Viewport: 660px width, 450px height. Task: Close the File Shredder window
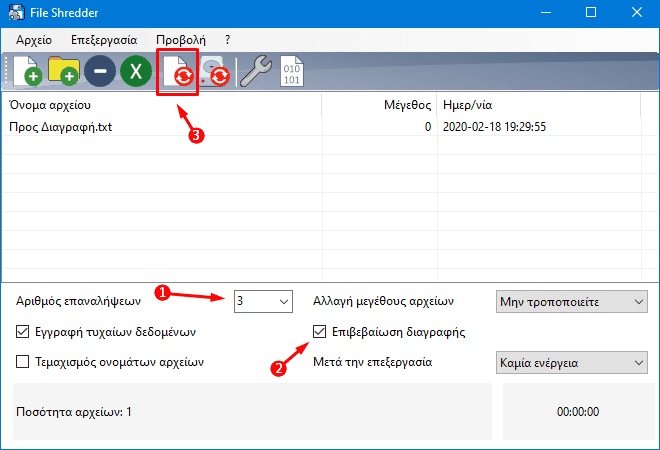636,13
